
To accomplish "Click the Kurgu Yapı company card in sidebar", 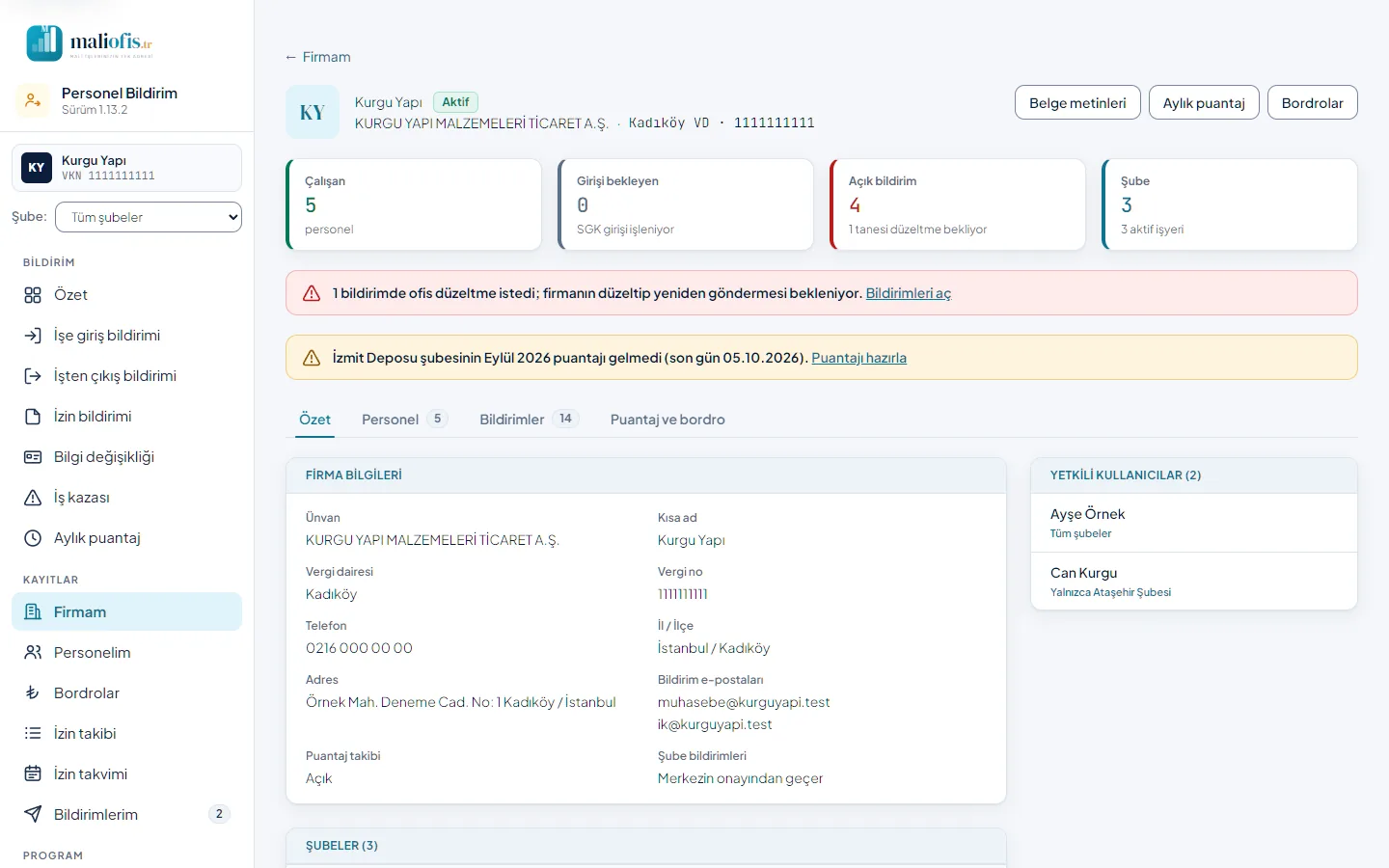I will [126, 168].
